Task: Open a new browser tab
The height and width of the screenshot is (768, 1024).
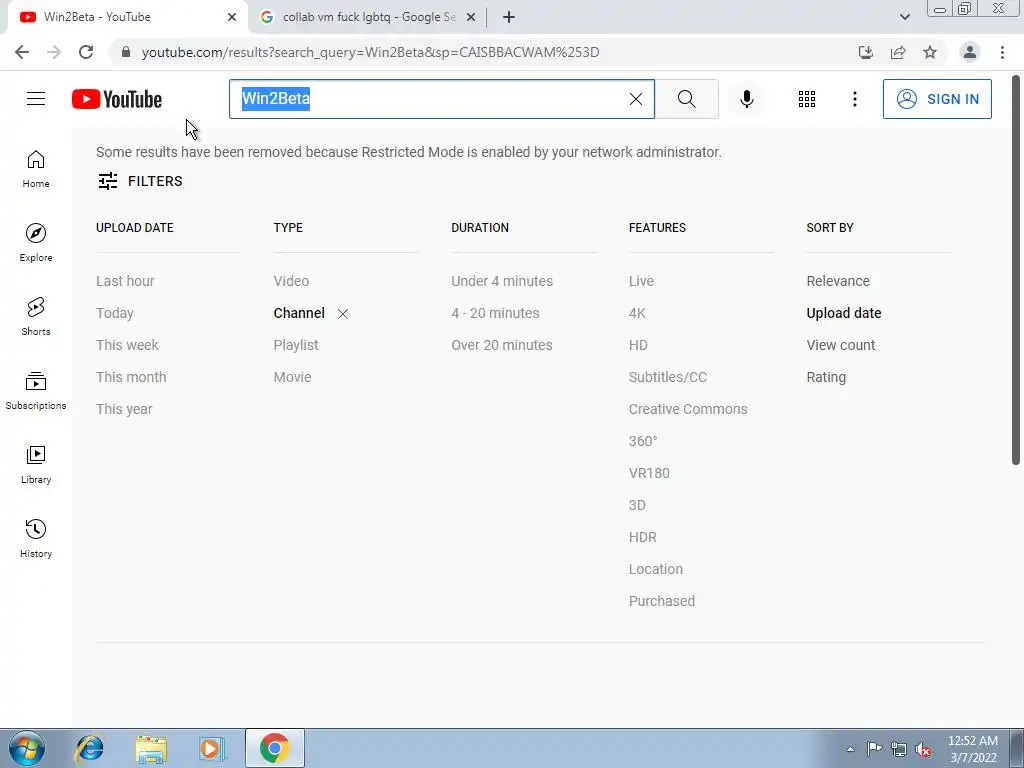Action: tap(509, 17)
